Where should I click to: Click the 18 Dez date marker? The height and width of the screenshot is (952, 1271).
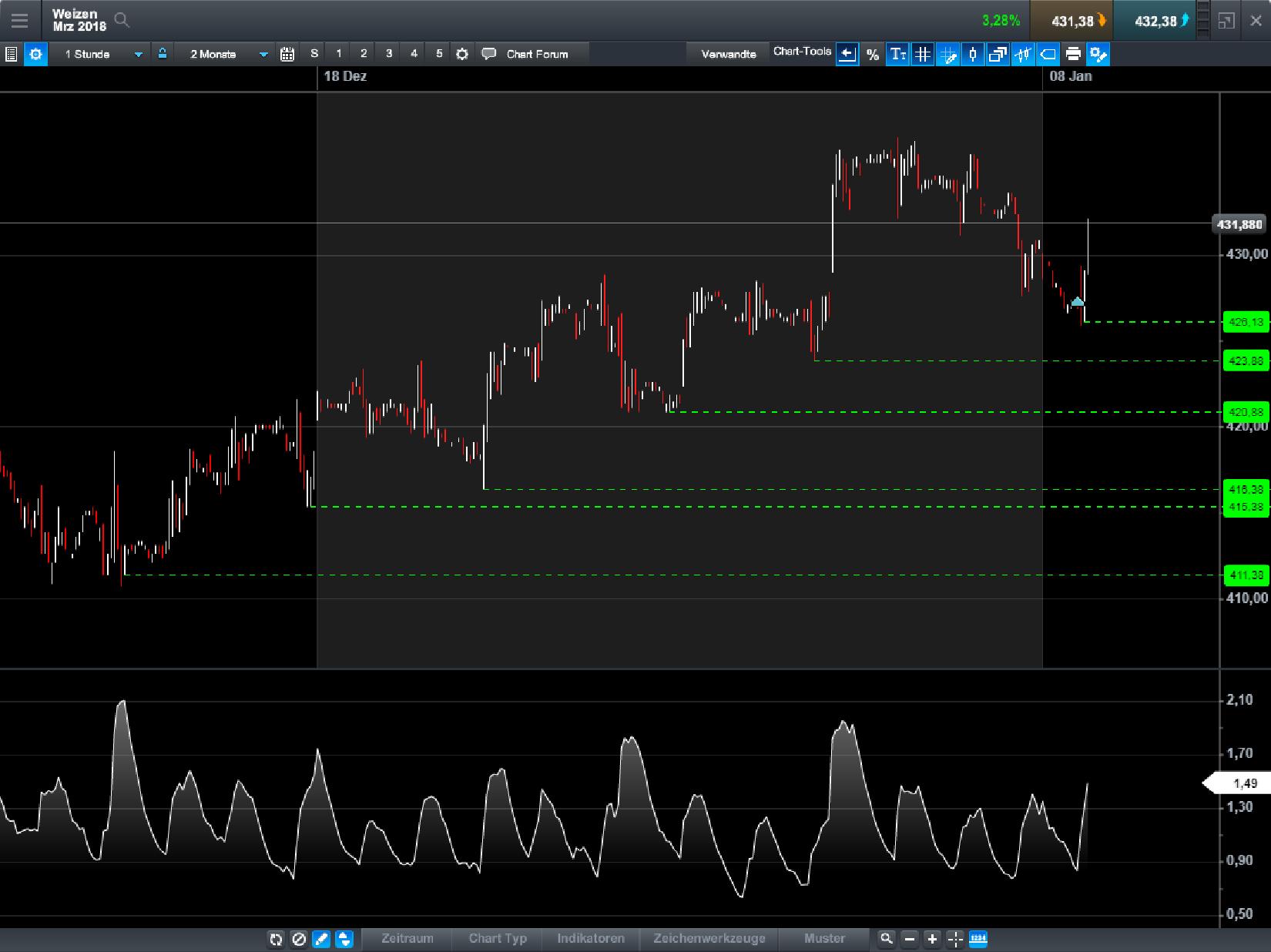tap(345, 76)
